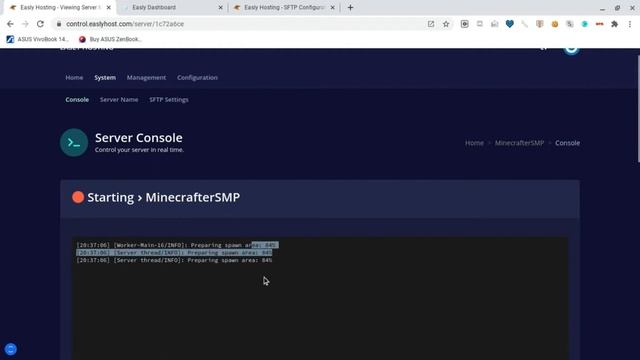Close the SFTP Configuration tab
640x360 pixels.
pyautogui.click(x=332, y=7)
